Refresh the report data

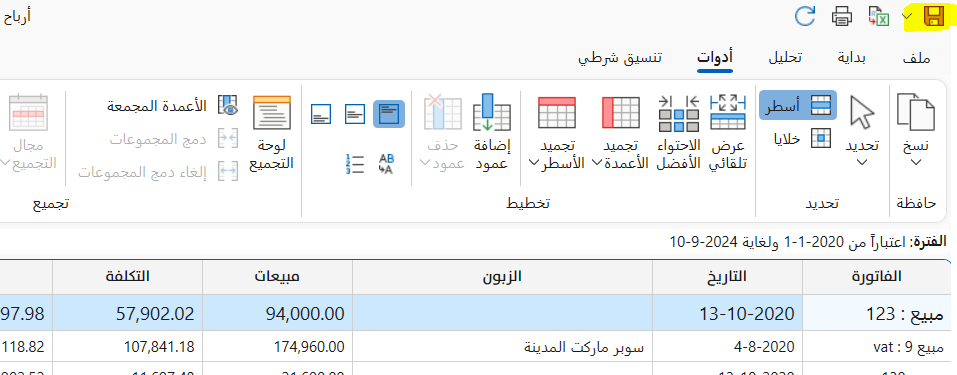pos(805,16)
